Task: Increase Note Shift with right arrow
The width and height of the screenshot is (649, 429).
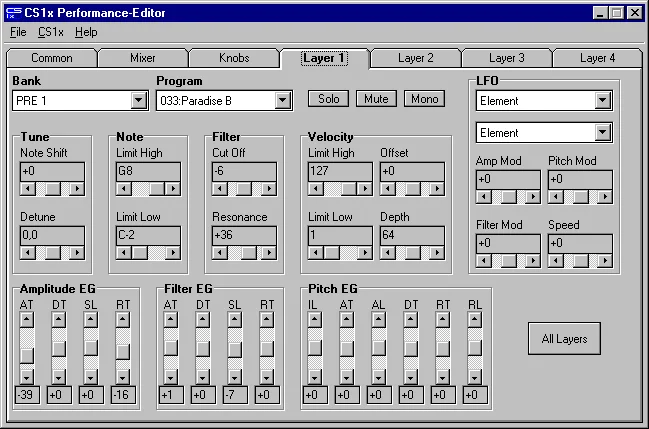Action: (77, 189)
